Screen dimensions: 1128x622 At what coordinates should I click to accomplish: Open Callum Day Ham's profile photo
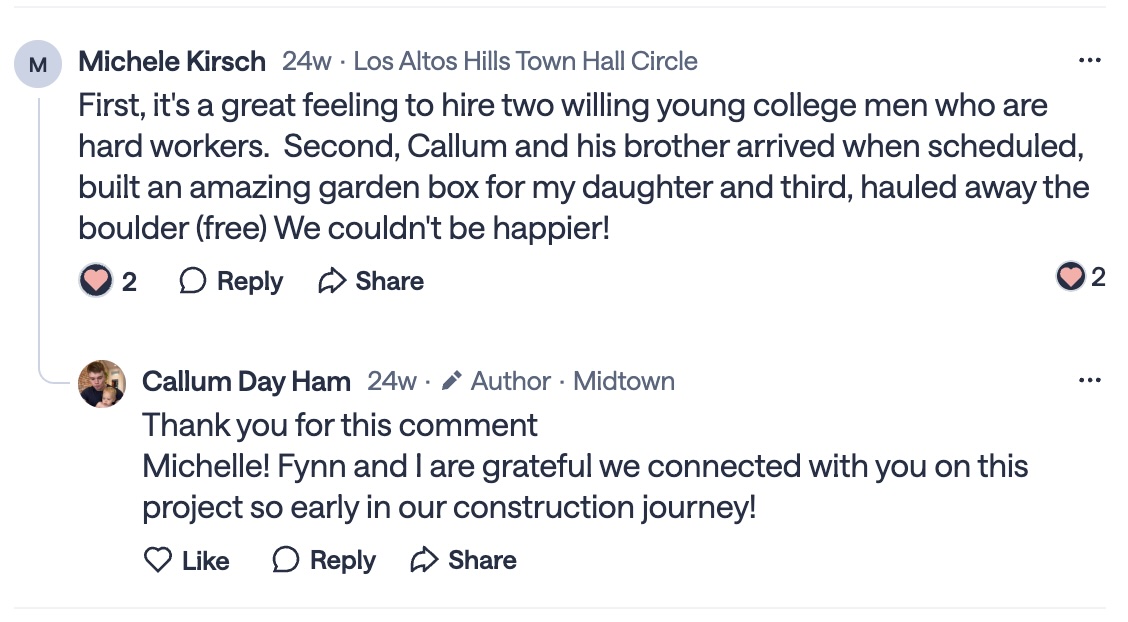tap(102, 383)
